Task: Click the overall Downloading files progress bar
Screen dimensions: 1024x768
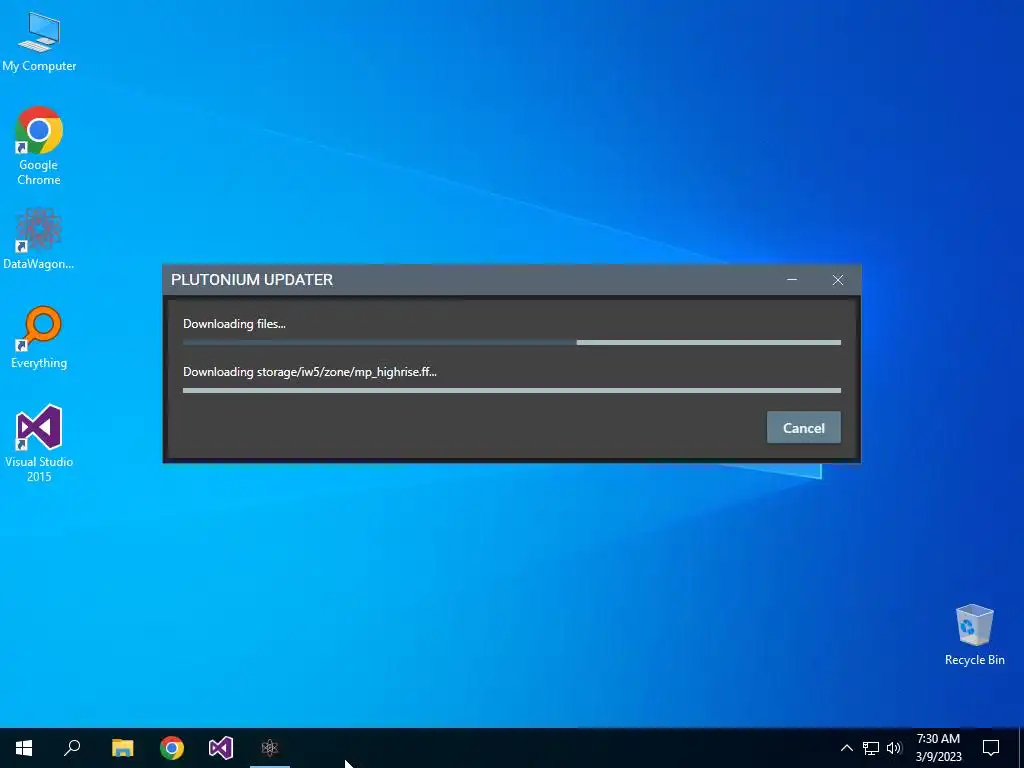Action: (512, 342)
